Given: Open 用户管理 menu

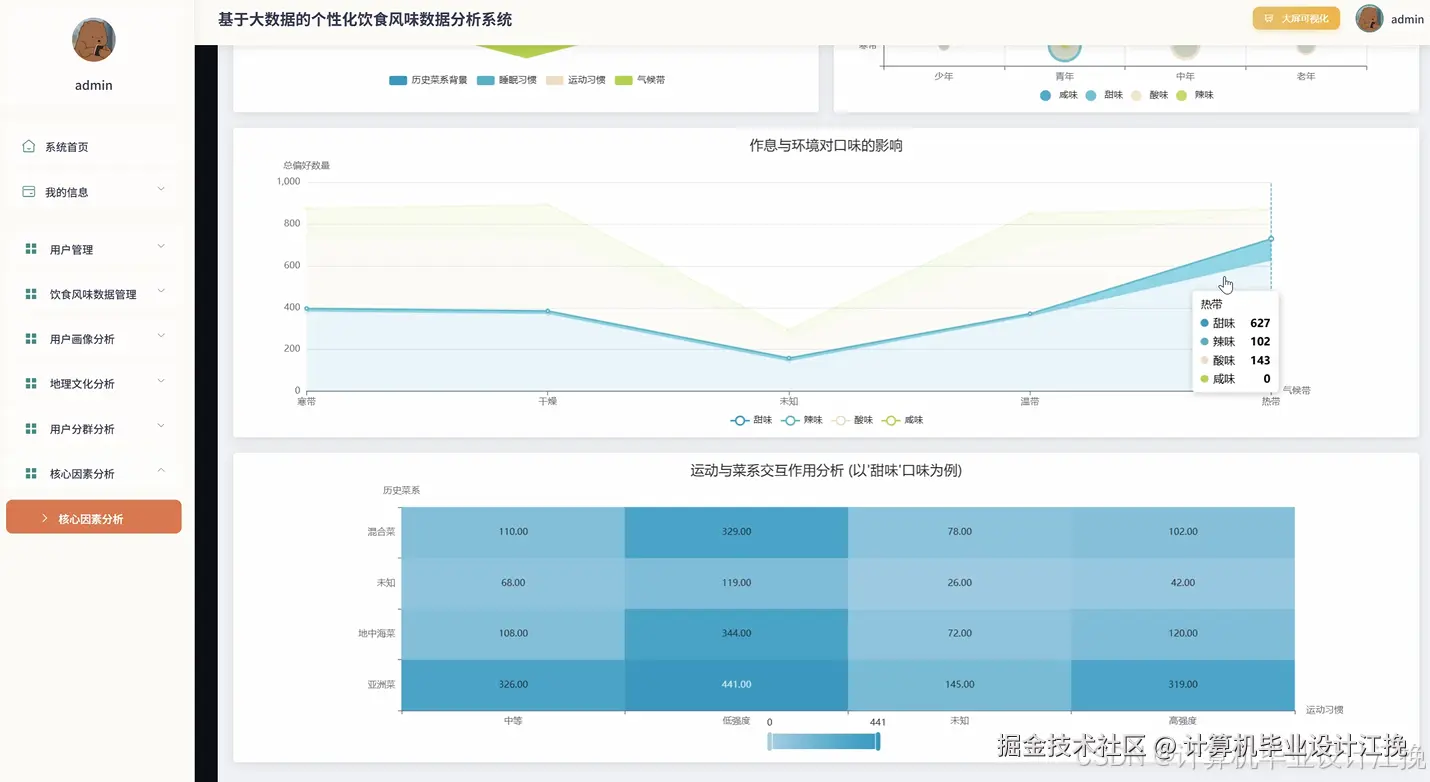Looking at the screenshot, I should click(94, 249).
